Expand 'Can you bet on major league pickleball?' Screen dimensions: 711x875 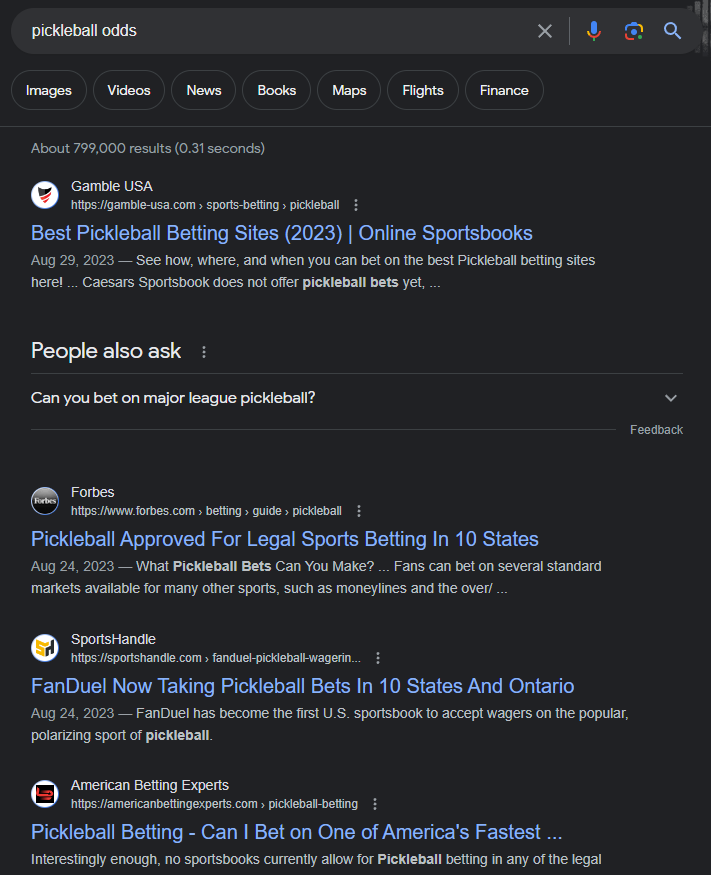[x=357, y=398]
